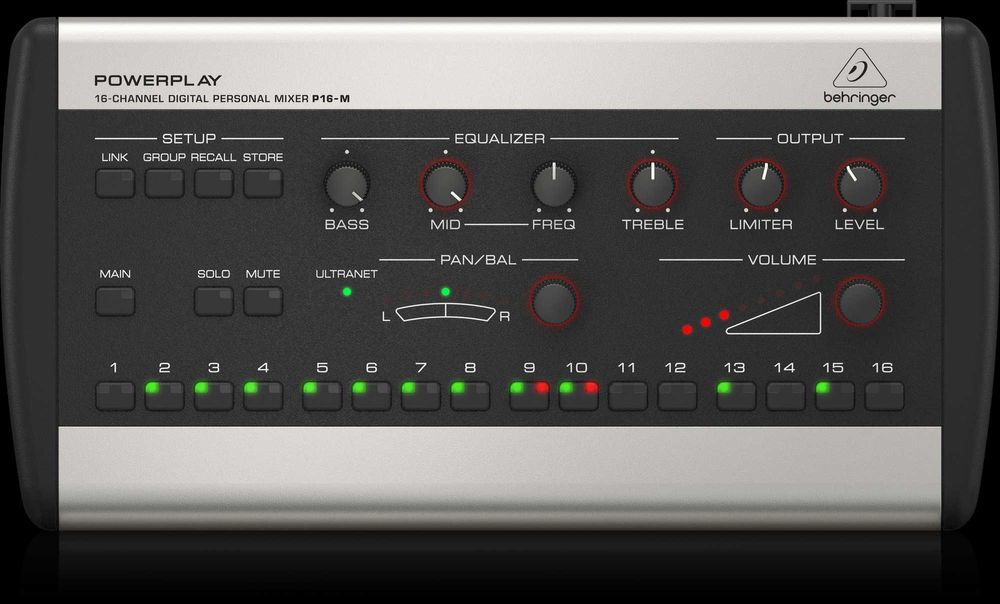This screenshot has width=1000, height=604.
Task: Click the 16-CHANNEL DIGITAL PERSONAL MIXER P16-M label
Action: click(222, 99)
